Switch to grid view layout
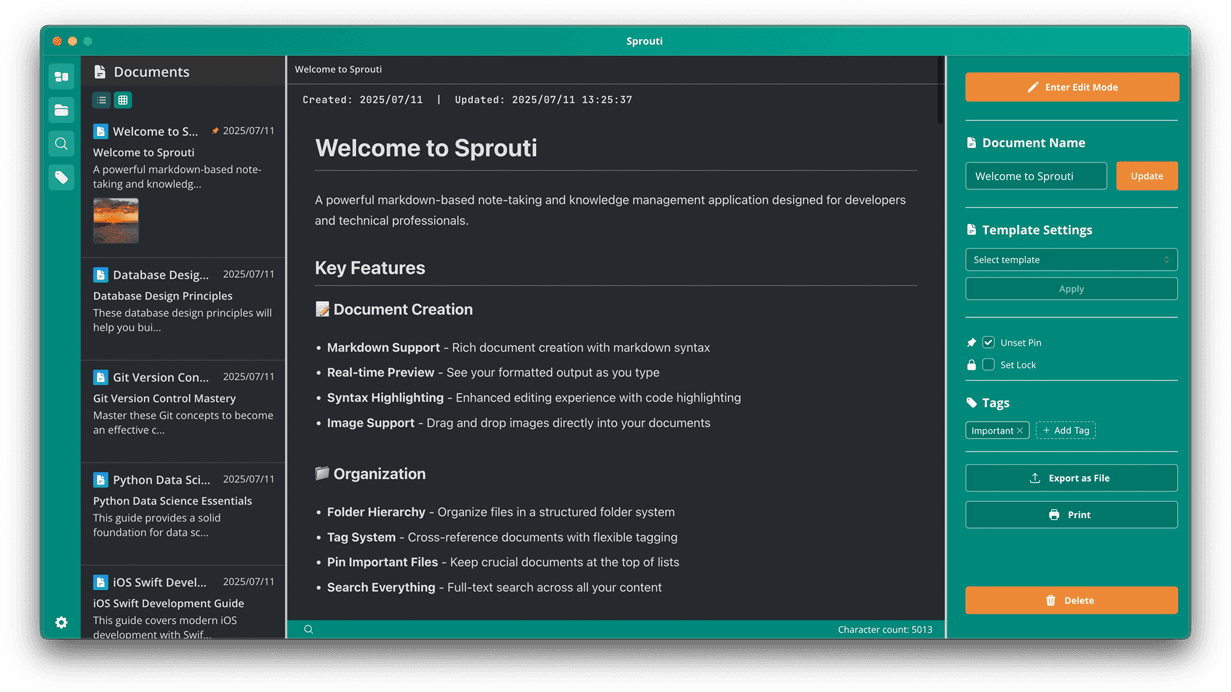1231x692 pixels. [123, 100]
